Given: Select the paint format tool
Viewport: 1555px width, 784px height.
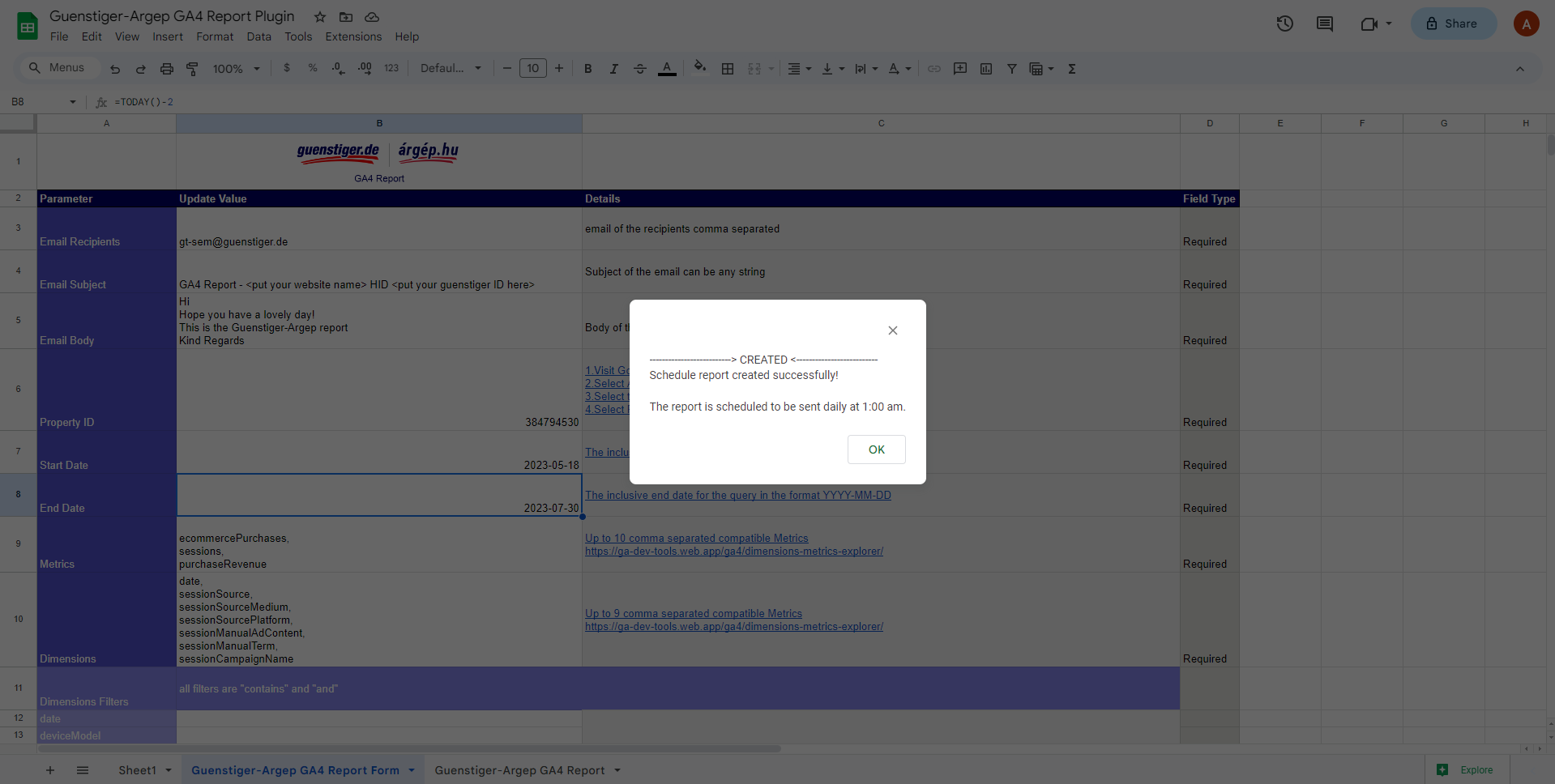Looking at the screenshot, I should (x=192, y=69).
